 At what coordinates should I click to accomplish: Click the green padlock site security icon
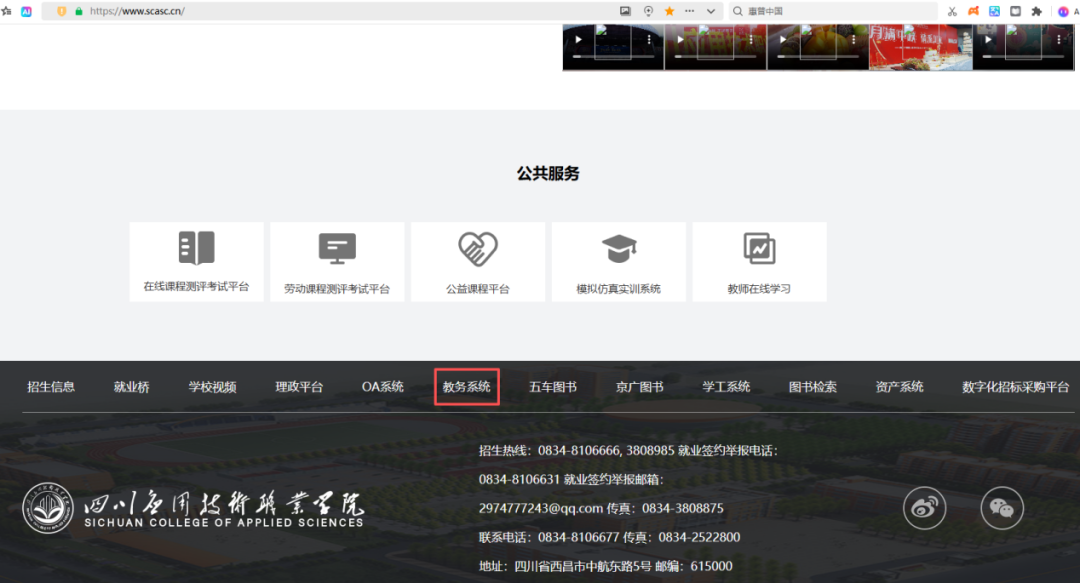[x=79, y=11]
